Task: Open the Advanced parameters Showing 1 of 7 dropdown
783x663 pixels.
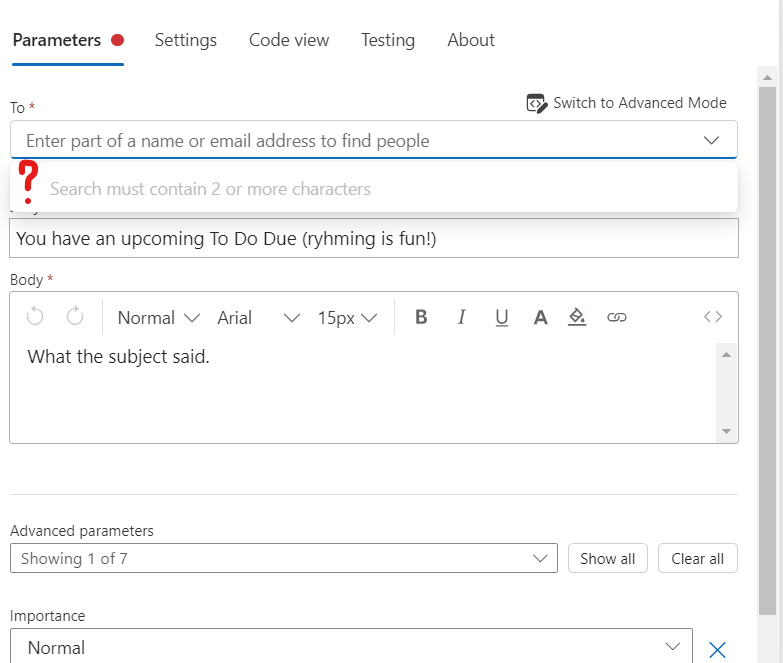Action: coord(284,558)
